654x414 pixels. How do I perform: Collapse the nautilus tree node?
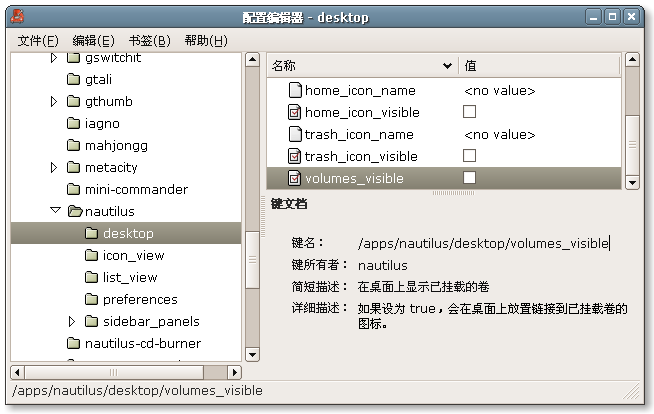pos(55,210)
